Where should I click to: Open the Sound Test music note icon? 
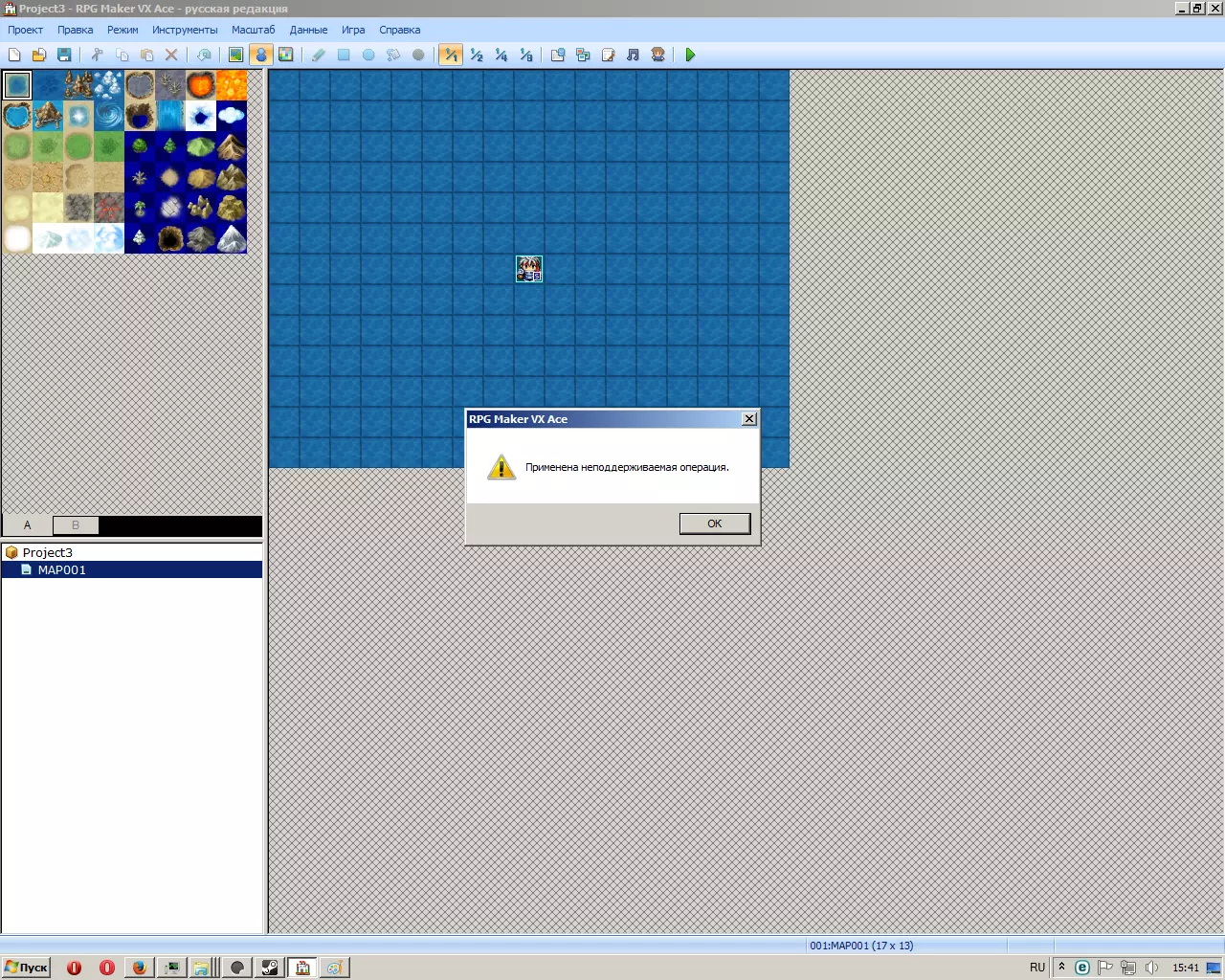click(x=633, y=55)
